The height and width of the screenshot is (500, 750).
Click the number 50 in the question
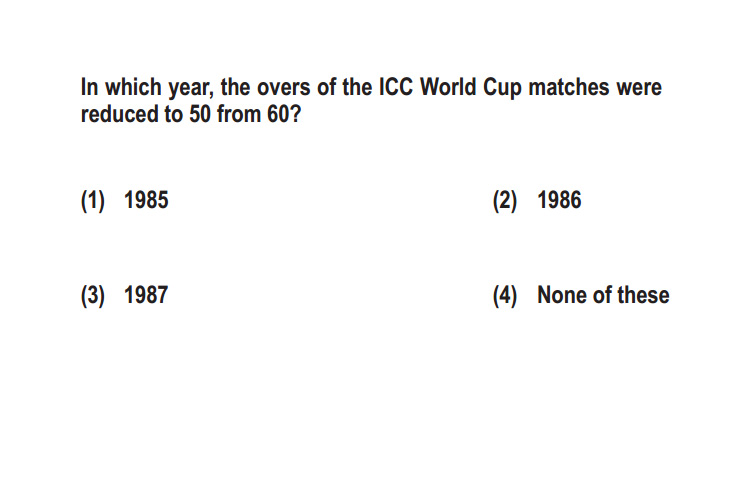pyautogui.click(x=199, y=114)
